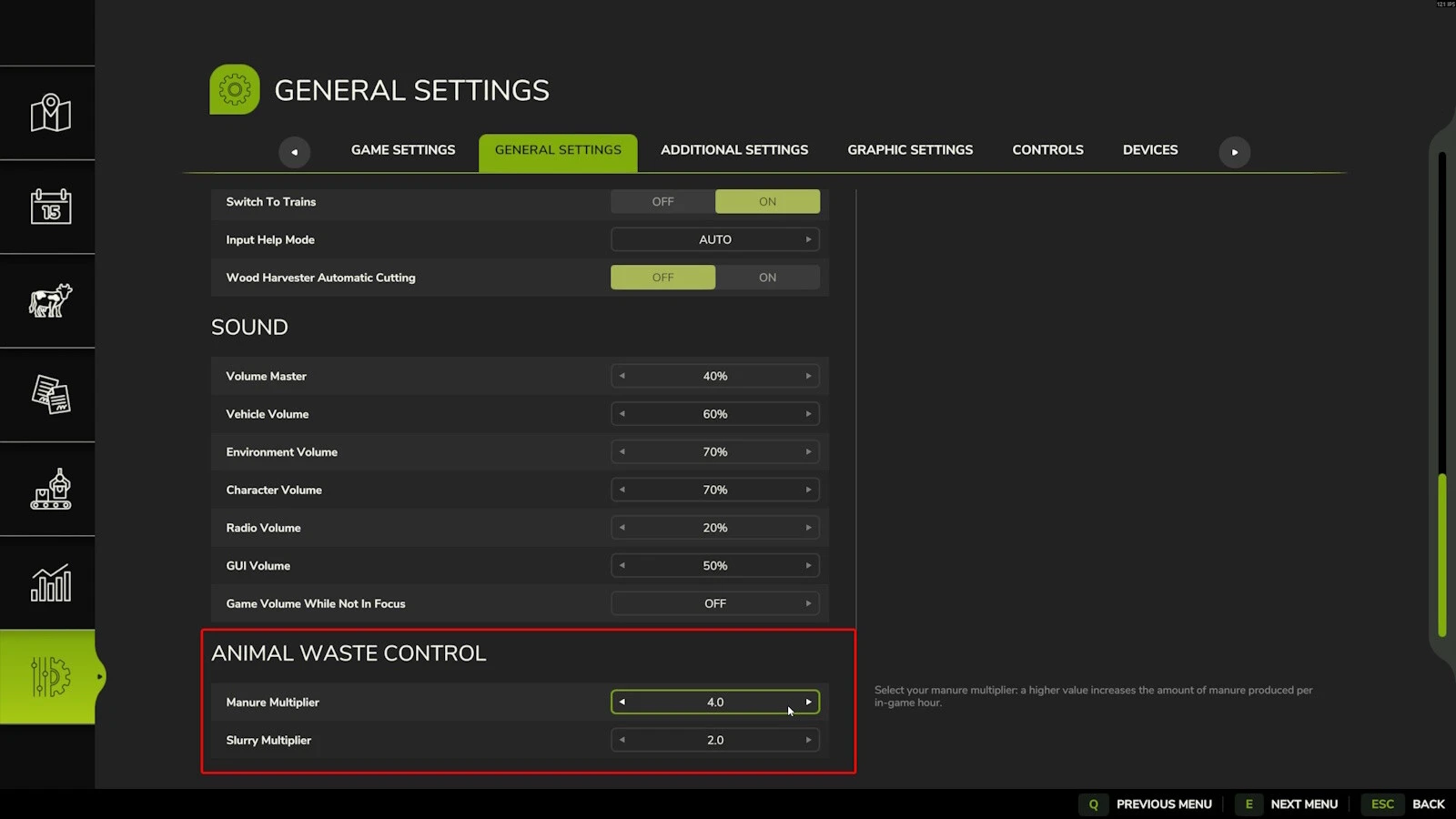
Task: Set Wood Harvester Automatic Cutting to OFF
Action: pyautogui.click(x=662, y=278)
